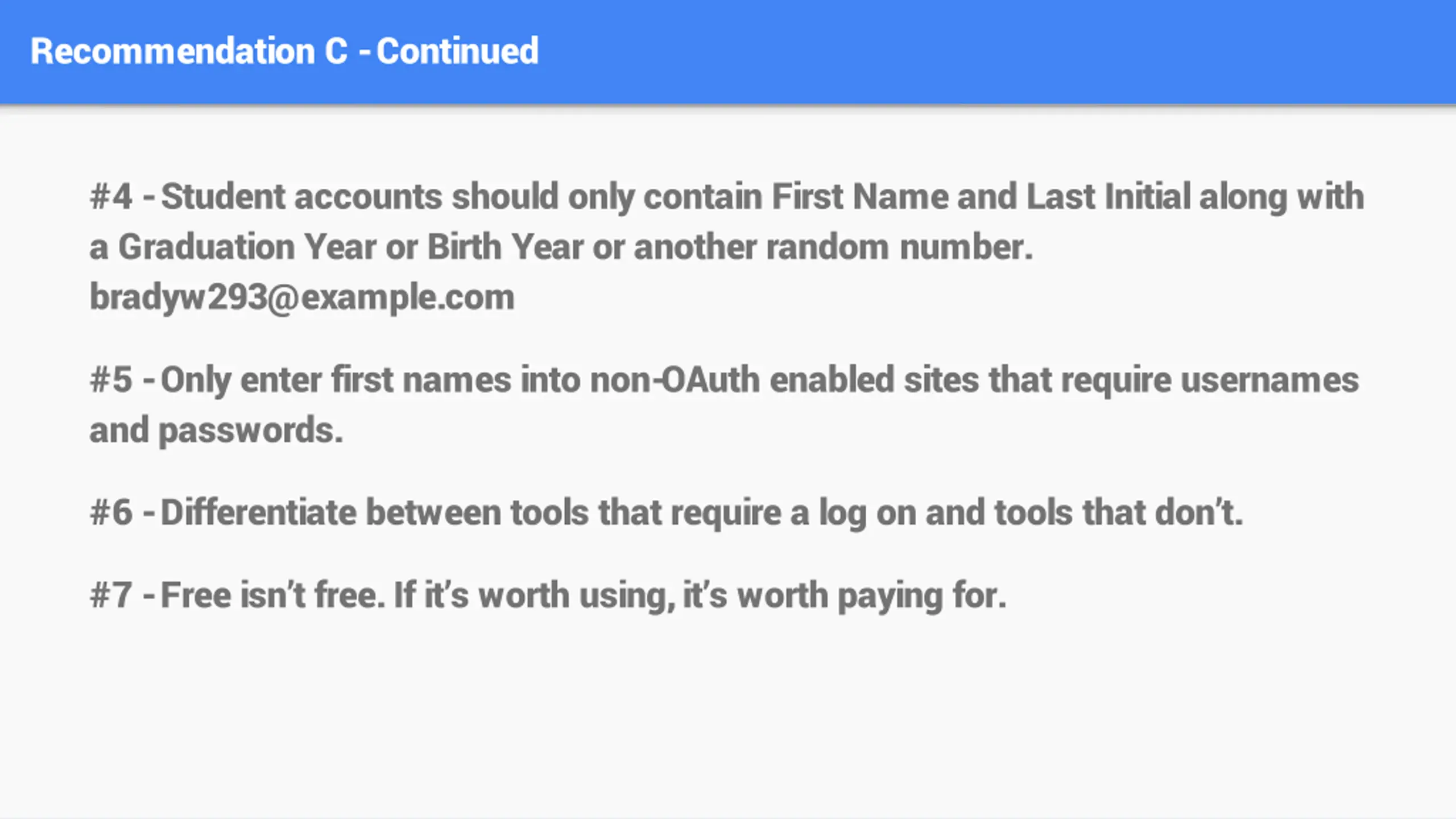Click the words 'Last Initial'
1456x819 pixels.
(1108, 197)
